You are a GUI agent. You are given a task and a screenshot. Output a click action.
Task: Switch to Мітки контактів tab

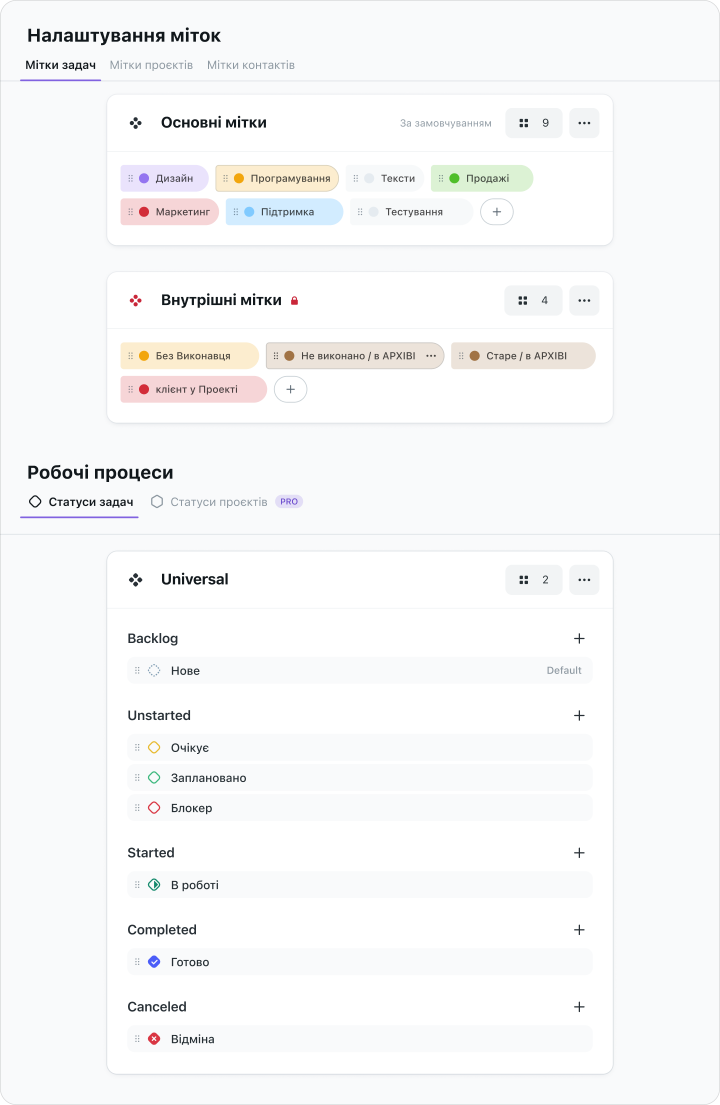point(251,65)
